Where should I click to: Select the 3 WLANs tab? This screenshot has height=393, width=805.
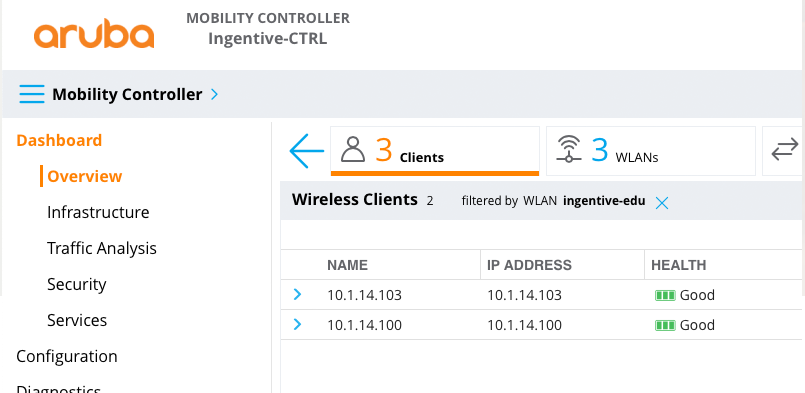coord(650,151)
